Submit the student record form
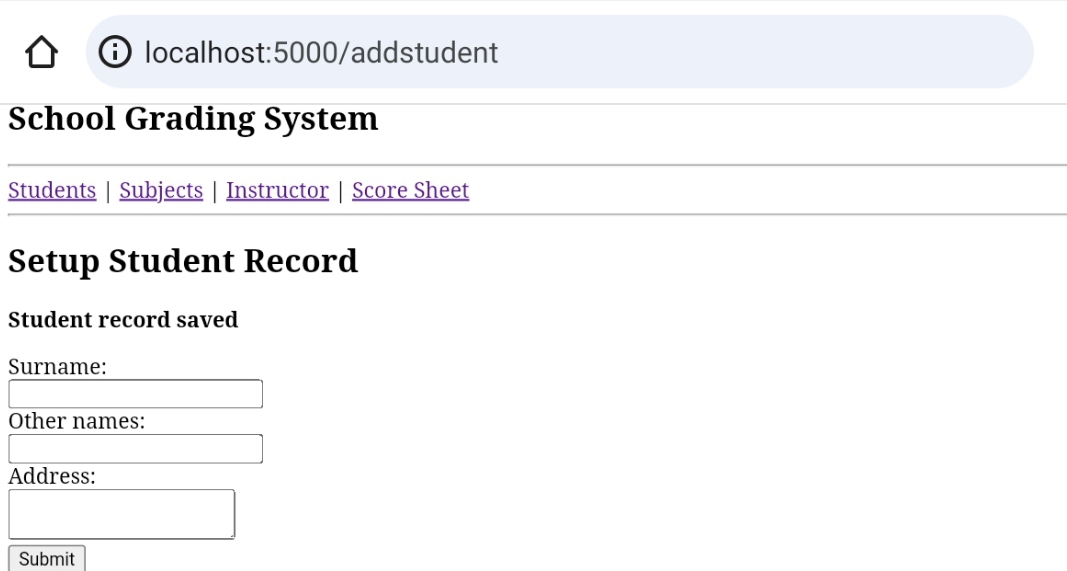The width and height of the screenshot is (1067, 571). (x=47, y=559)
